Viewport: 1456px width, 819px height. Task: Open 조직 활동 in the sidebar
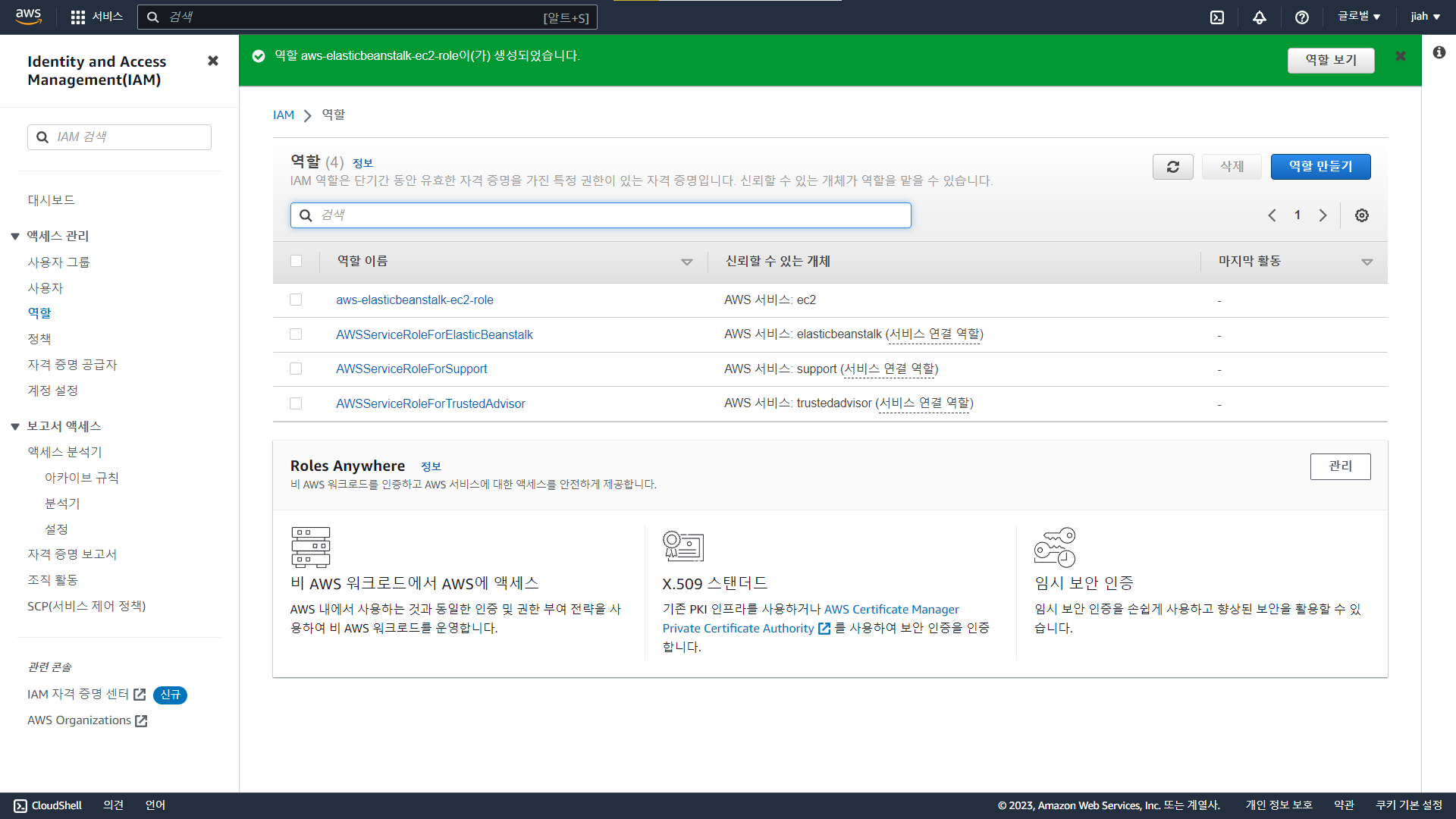[53, 580]
